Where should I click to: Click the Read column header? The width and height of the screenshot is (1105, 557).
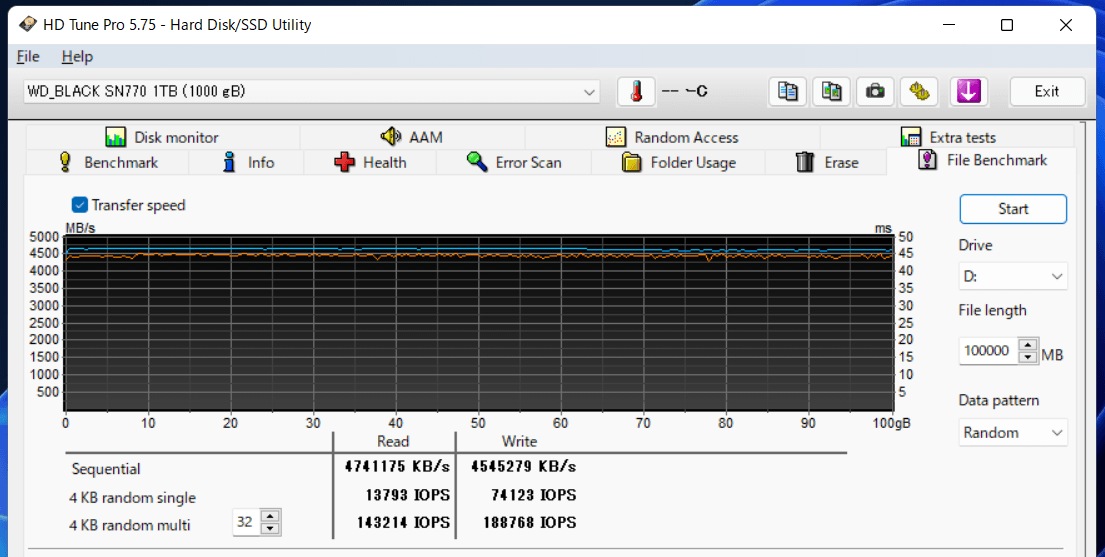pyautogui.click(x=393, y=441)
